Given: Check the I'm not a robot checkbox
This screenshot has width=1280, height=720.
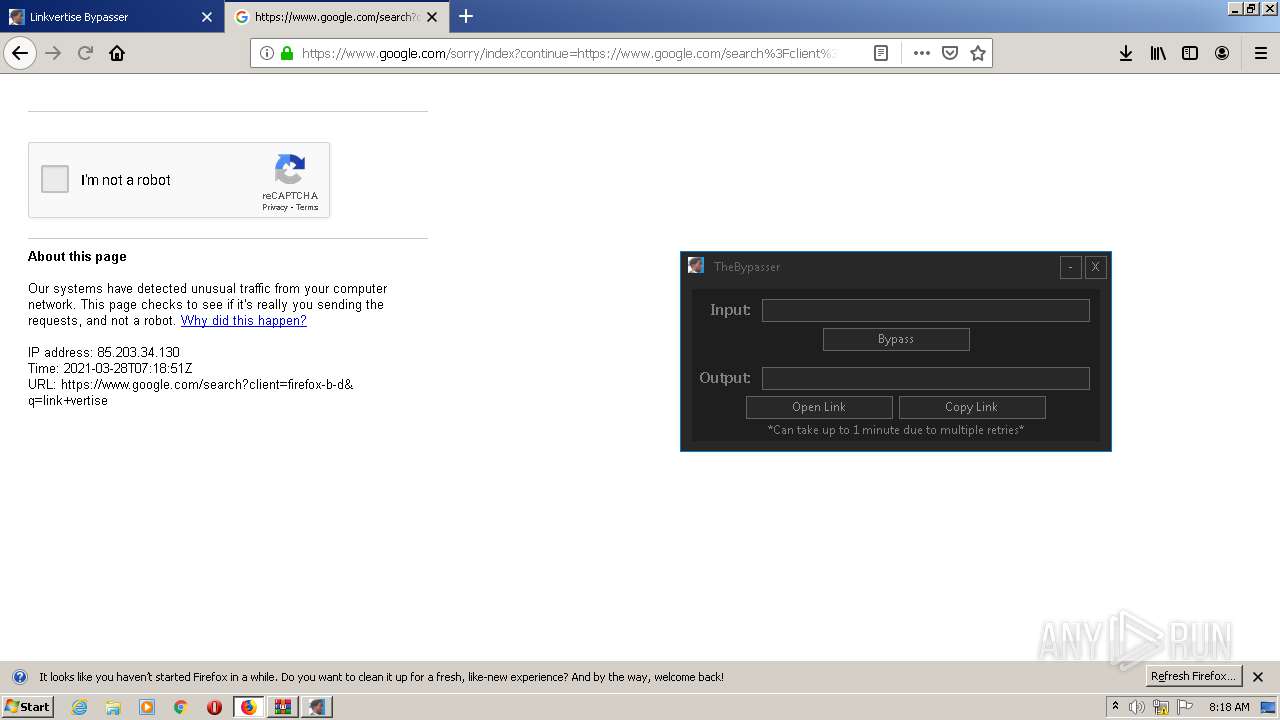Looking at the screenshot, I should click(55, 180).
